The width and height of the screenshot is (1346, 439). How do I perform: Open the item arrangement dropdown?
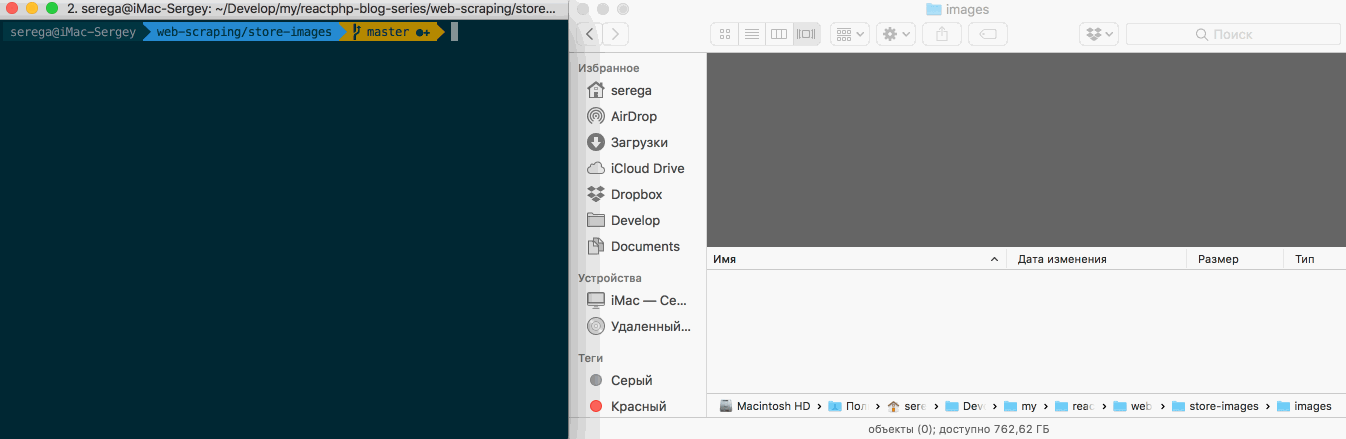[850, 34]
